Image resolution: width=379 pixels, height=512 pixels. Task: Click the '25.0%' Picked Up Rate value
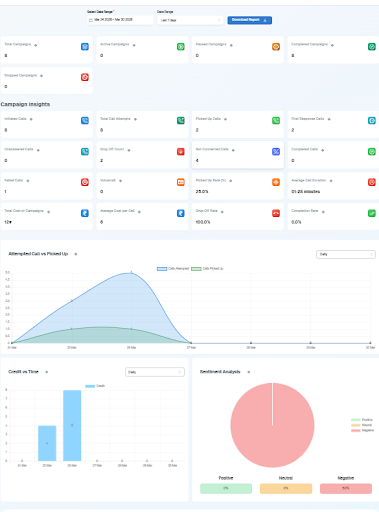[202, 192]
